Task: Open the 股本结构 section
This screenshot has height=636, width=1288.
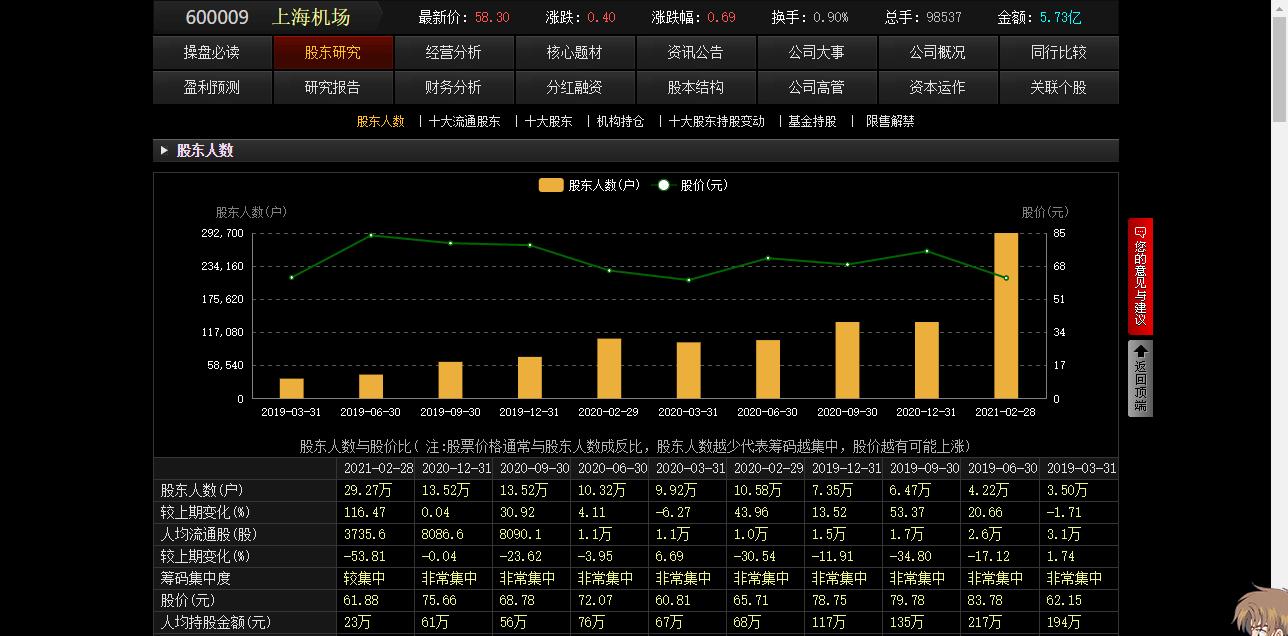Action: [x=696, y=87]
